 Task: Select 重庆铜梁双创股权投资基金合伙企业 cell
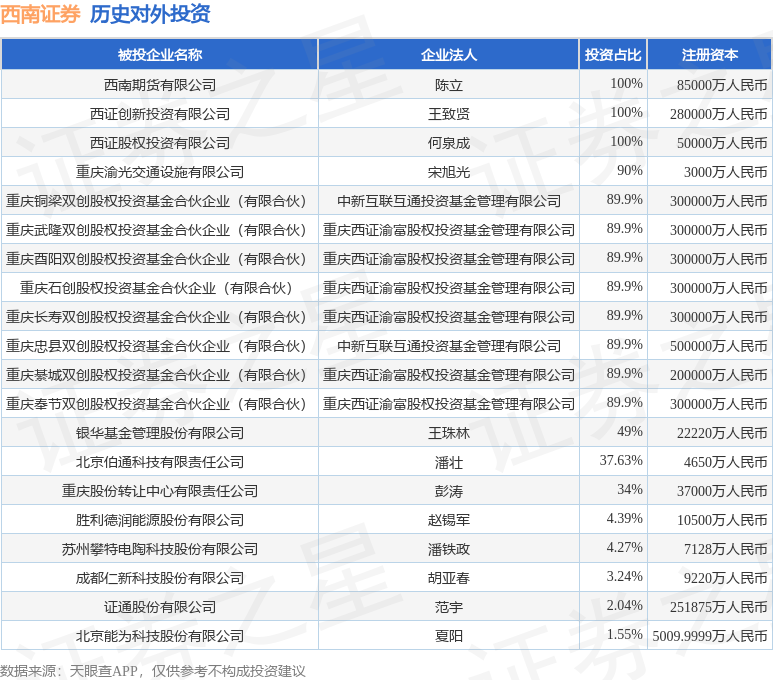coord(160,201)
